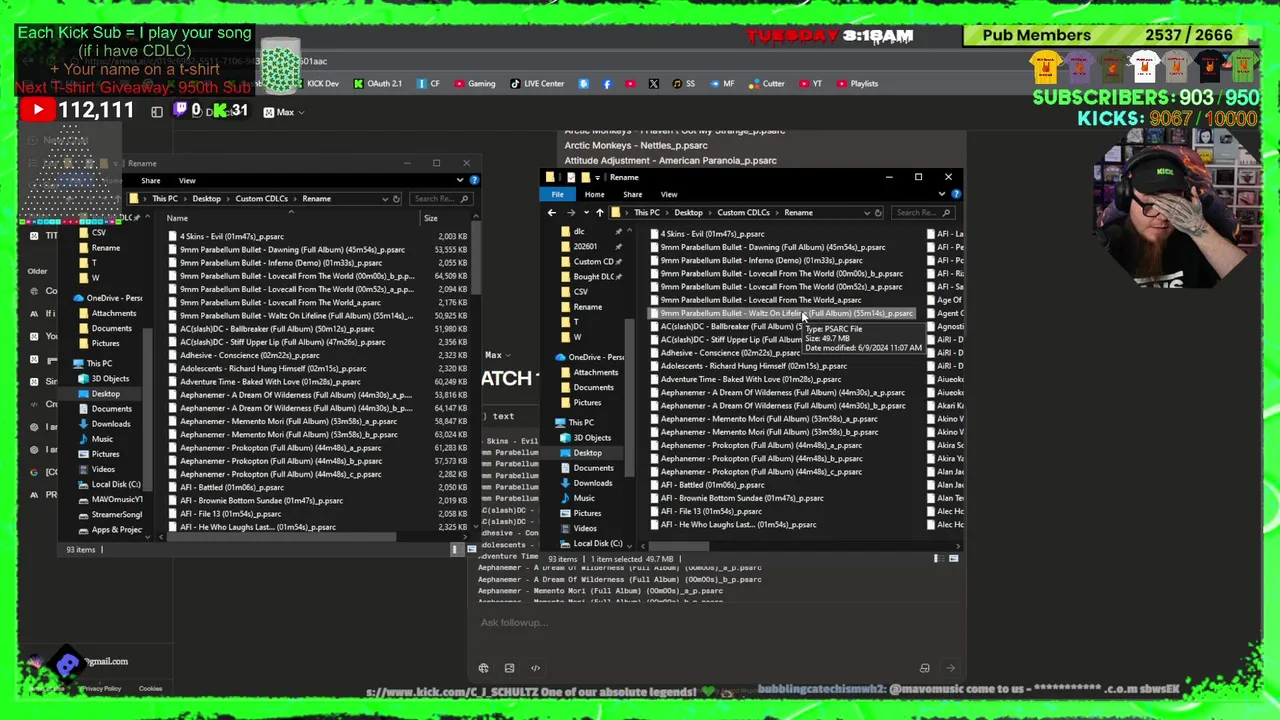
Task: Expand ribbon chevron in right Rename window
Action: coord(943,194)
